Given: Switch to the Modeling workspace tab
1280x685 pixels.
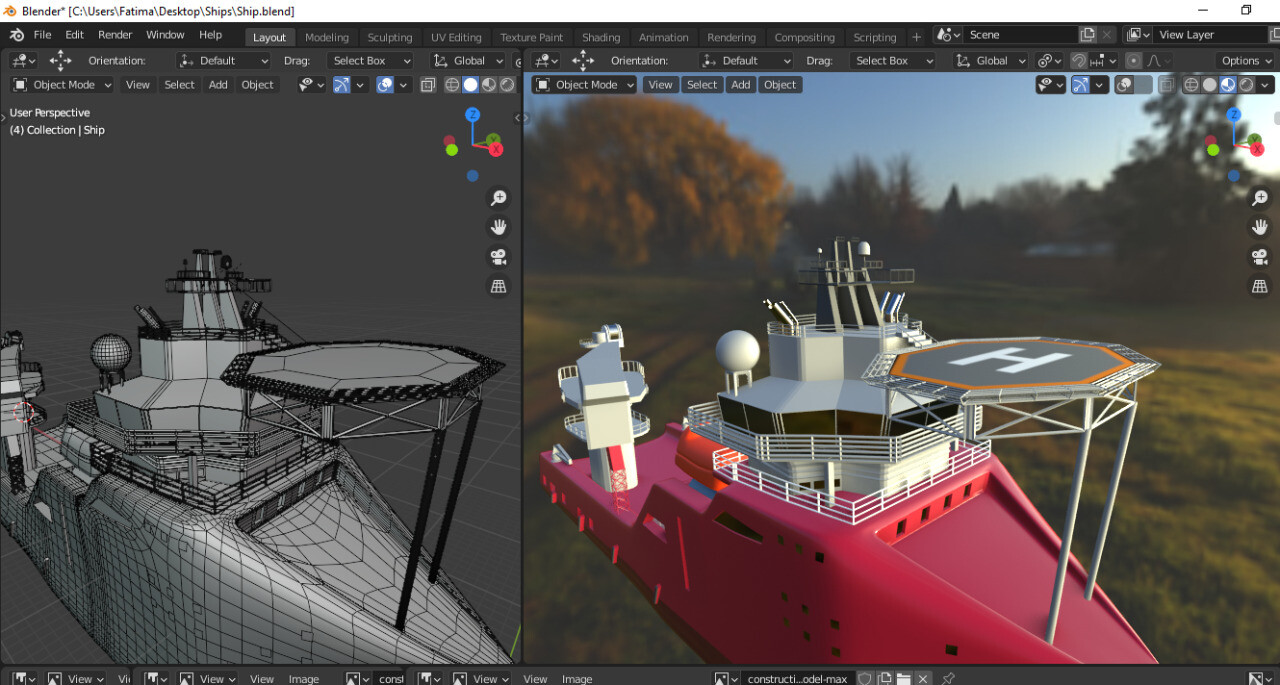Looking at the screenshot, I should click(327, 37).
